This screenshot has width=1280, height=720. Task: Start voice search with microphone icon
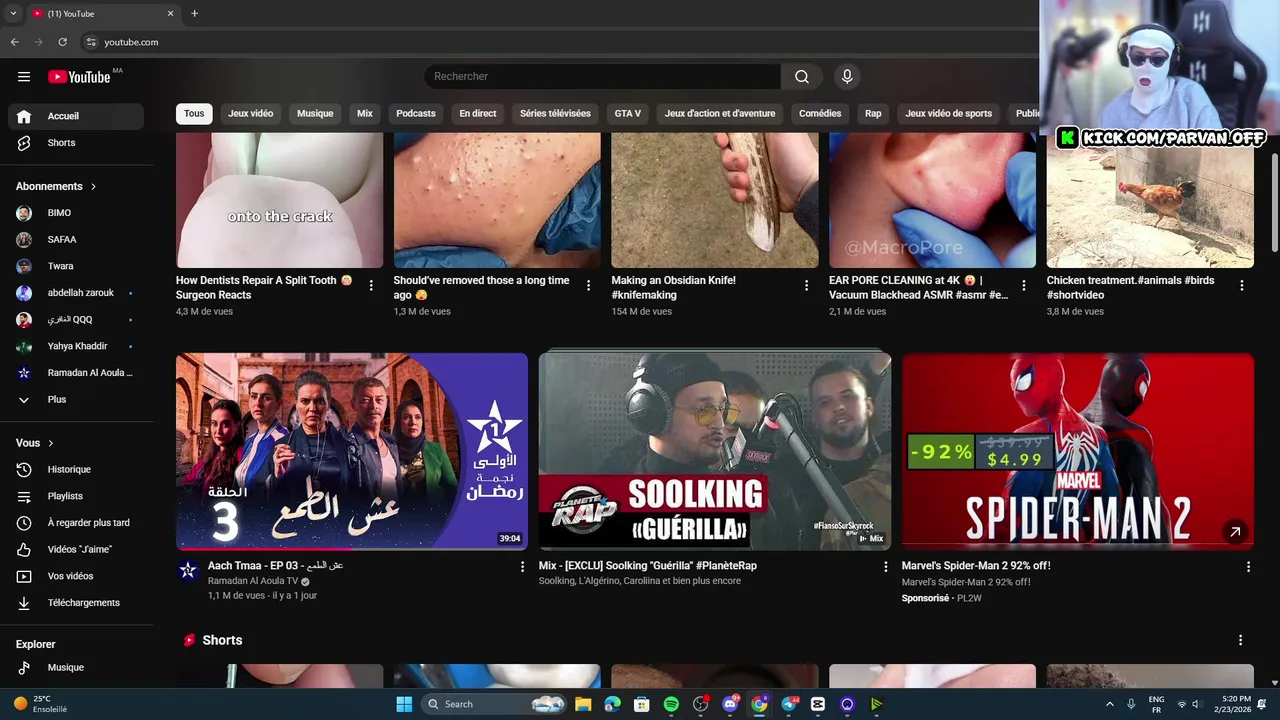[x=847, y=77]
